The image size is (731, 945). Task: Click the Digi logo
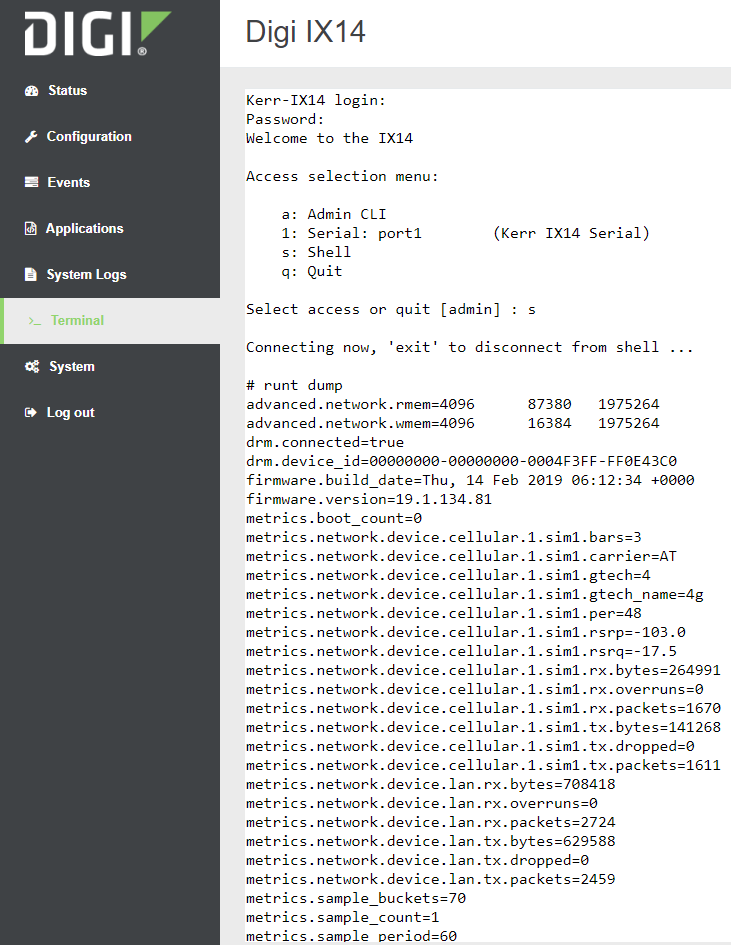[98, 33]
